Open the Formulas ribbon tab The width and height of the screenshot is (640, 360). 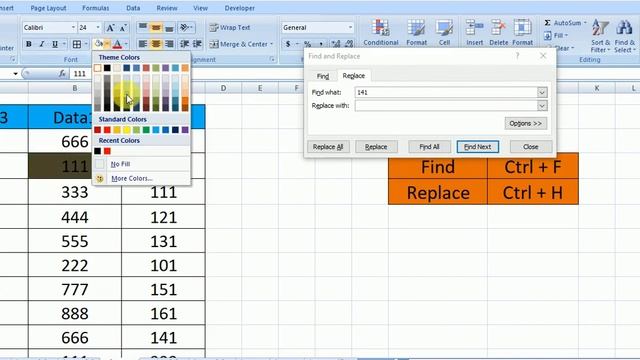click(96, 8)
